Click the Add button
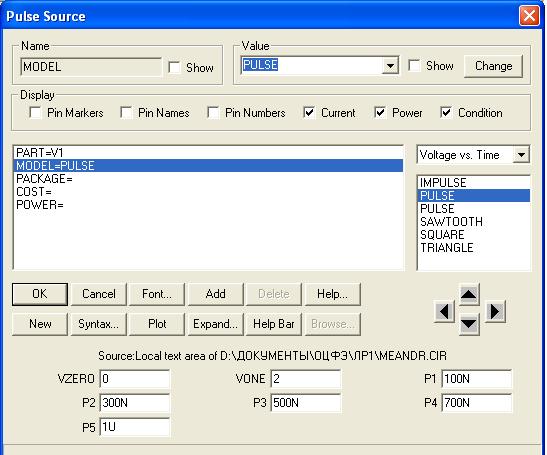The height and width of the screenshot is (455, 547). tap(216, 294)
